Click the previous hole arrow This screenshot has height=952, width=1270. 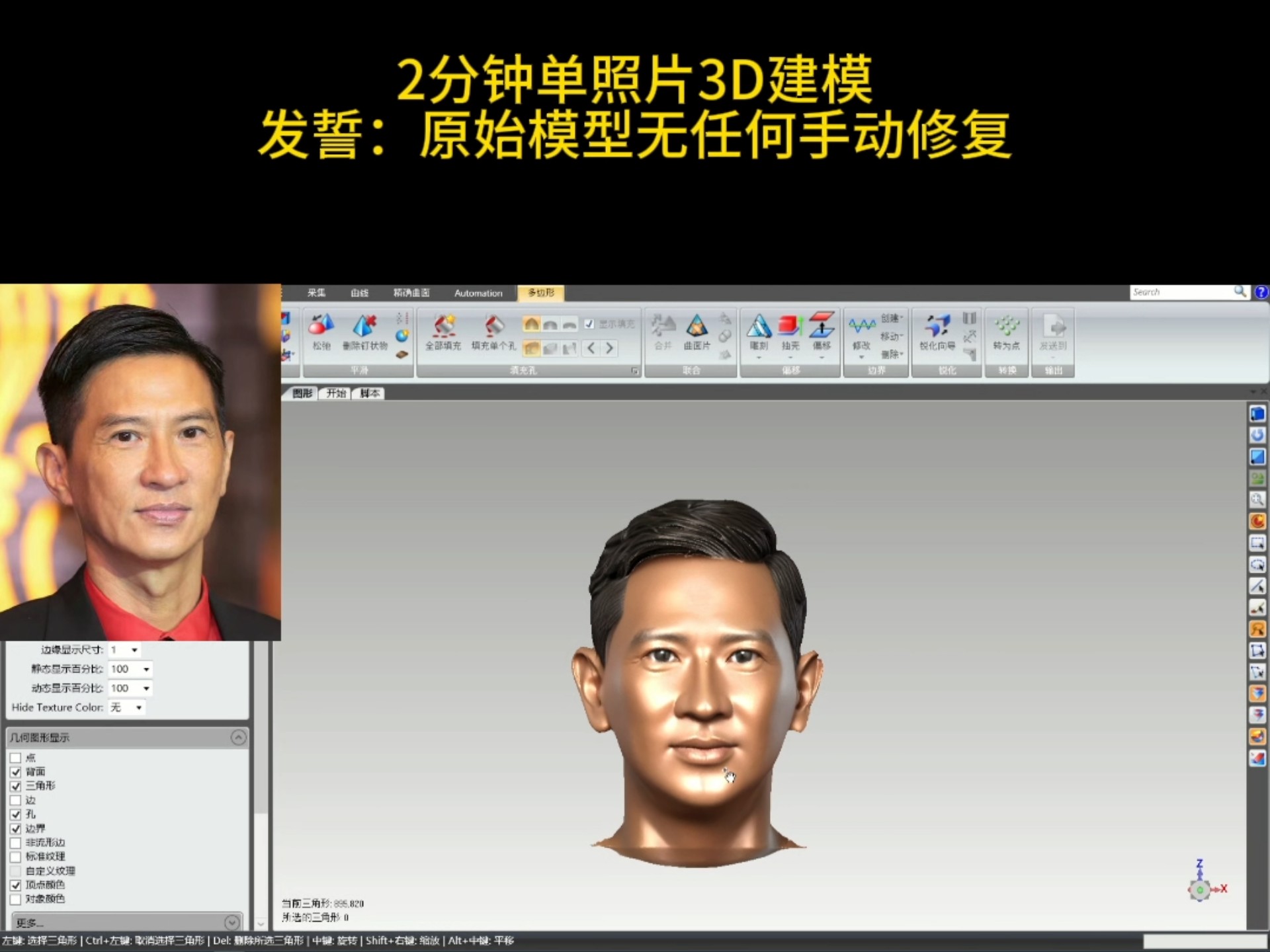click(591, 348)
